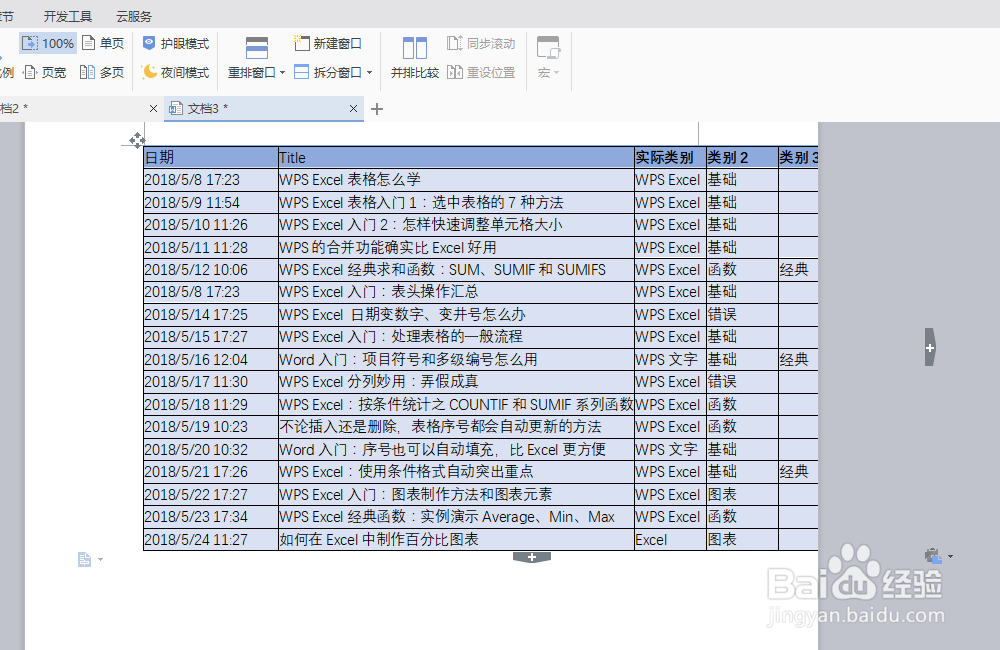This screenshot has height=650, width=1000.
Task: Add a column with right-side plus handle
Action: (930, 348)
